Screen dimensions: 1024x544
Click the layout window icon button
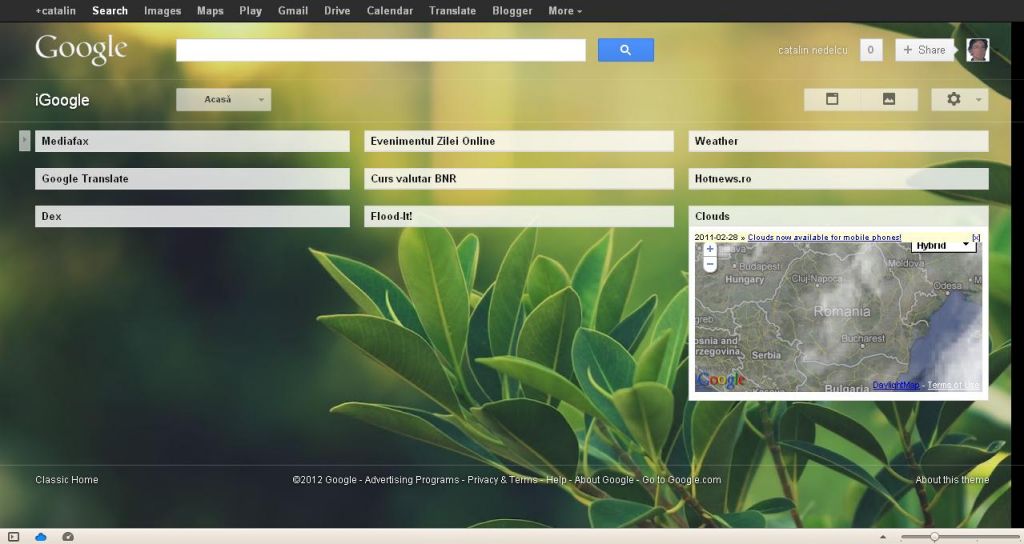pos(831,99)
